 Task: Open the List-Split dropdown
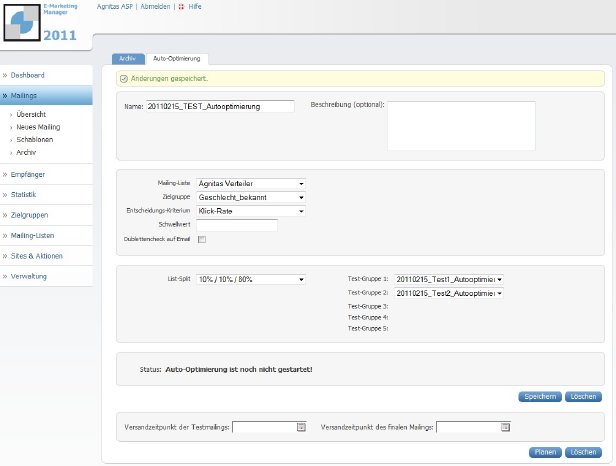(251, 279)
